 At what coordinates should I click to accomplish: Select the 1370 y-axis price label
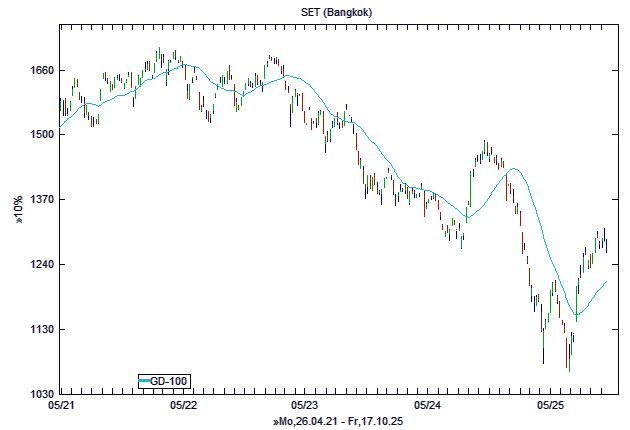click(40, 200)
